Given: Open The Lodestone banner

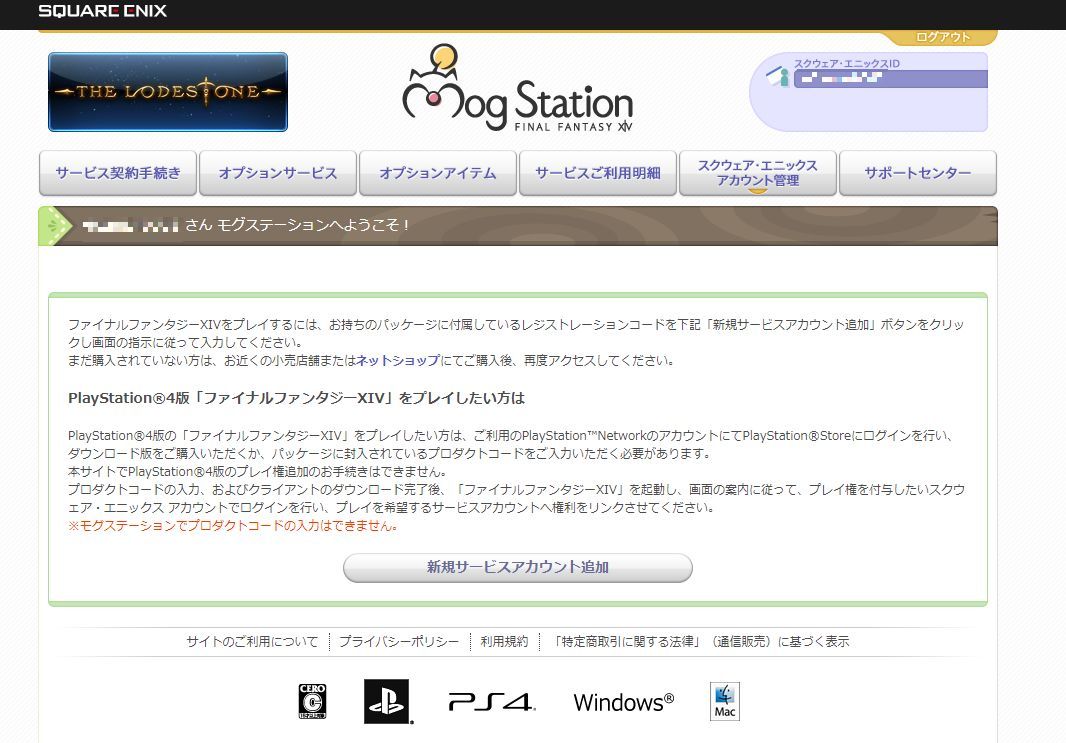Looking at the screenshot, I should 168,92.
